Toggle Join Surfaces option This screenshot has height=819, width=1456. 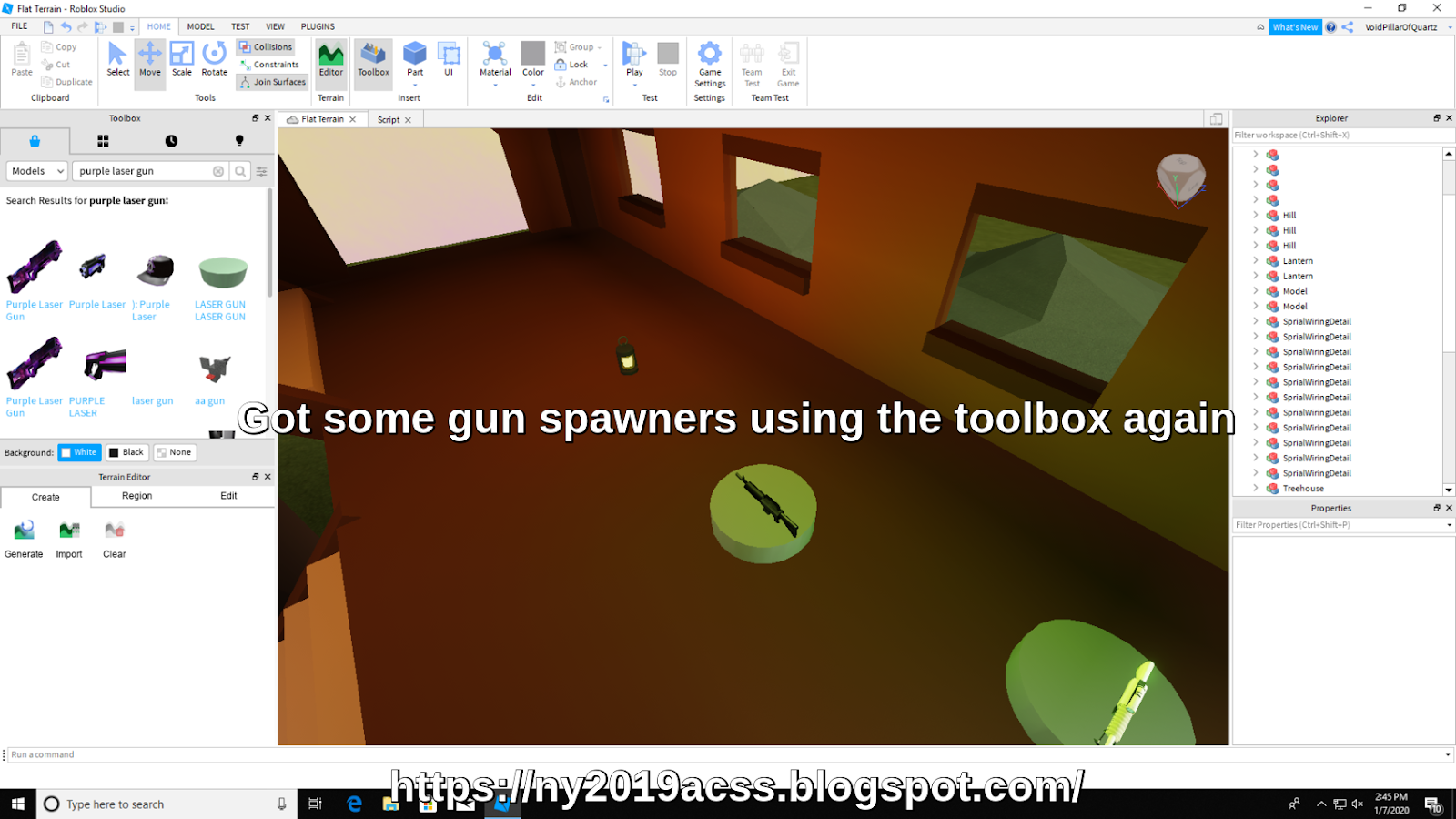click(272, 82)
